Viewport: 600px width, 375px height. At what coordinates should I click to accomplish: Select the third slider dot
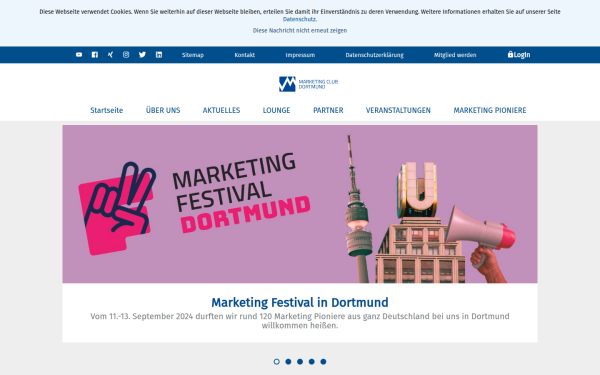tap(300, 362)
